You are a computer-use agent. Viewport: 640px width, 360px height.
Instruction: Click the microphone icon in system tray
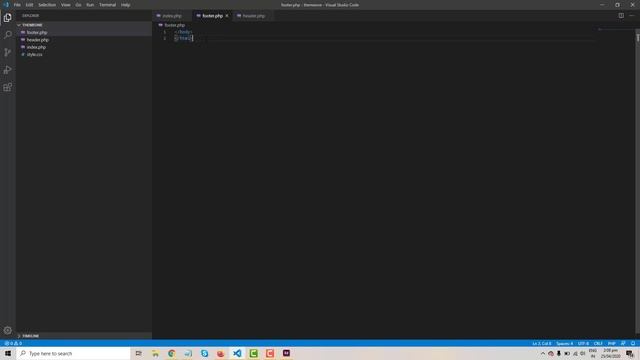[x=559, y=353]
